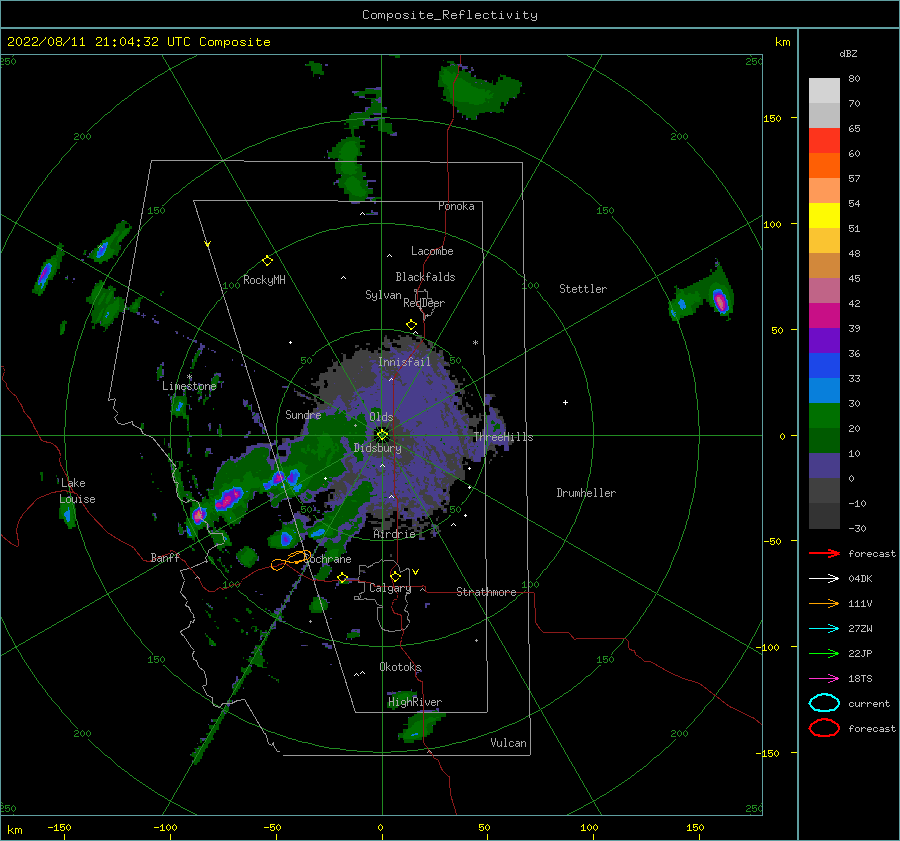This screenshot has height=841, width=900.
Task: Click the magenta 18TS arrow icon
Action: (x=824, y=679)
